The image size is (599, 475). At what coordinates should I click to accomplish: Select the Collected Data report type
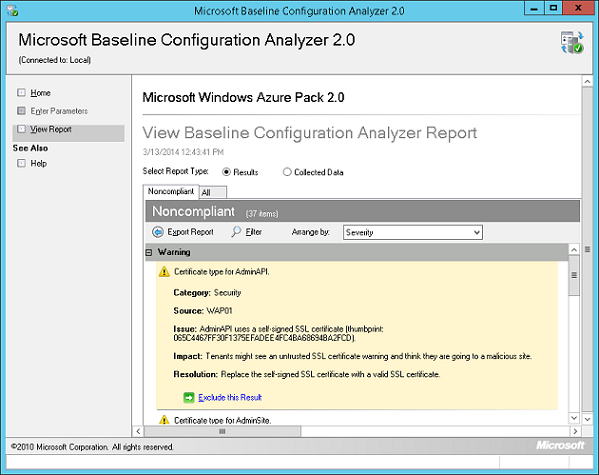coord(287,172)
